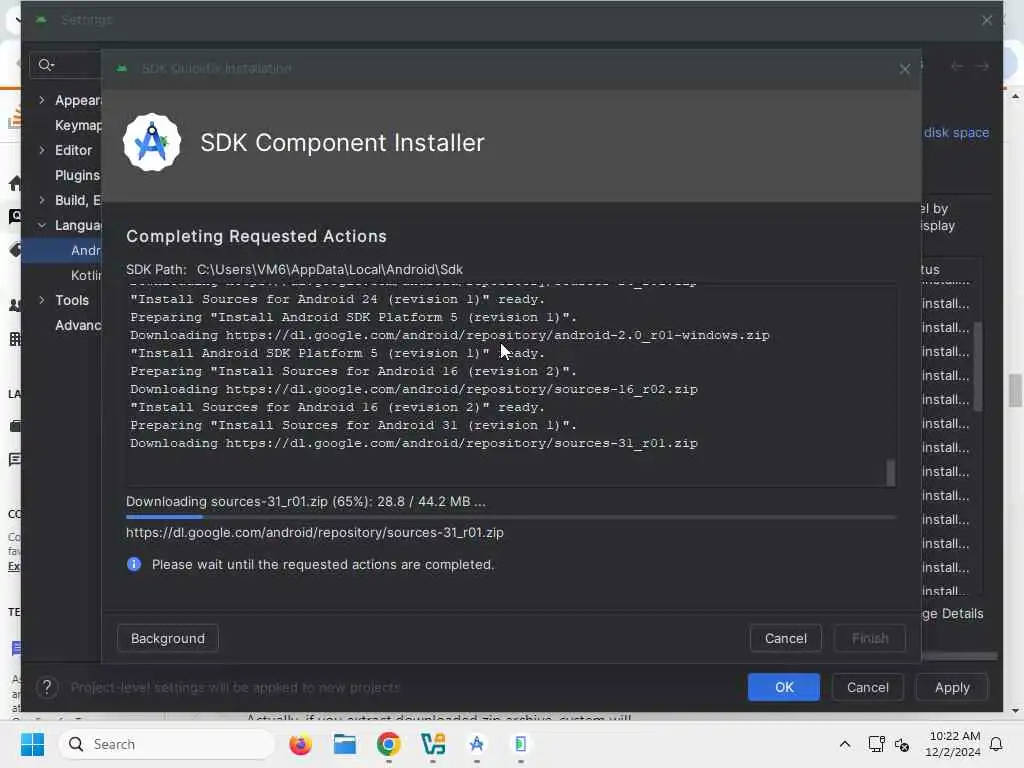Expand the Tools settings category
1024x768 pixels.
(x=42, y=300)
